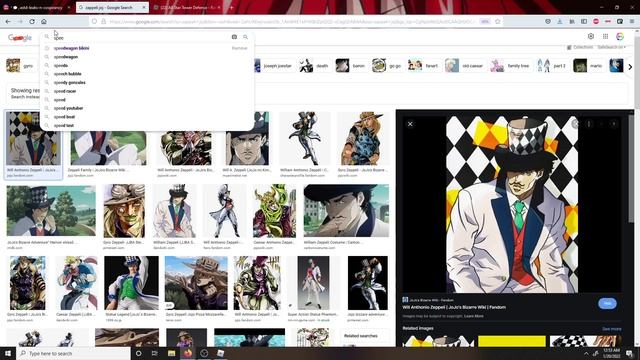Click 'See more' next to Related images
This screenshot has height=360, width=640.
[611, 329]
